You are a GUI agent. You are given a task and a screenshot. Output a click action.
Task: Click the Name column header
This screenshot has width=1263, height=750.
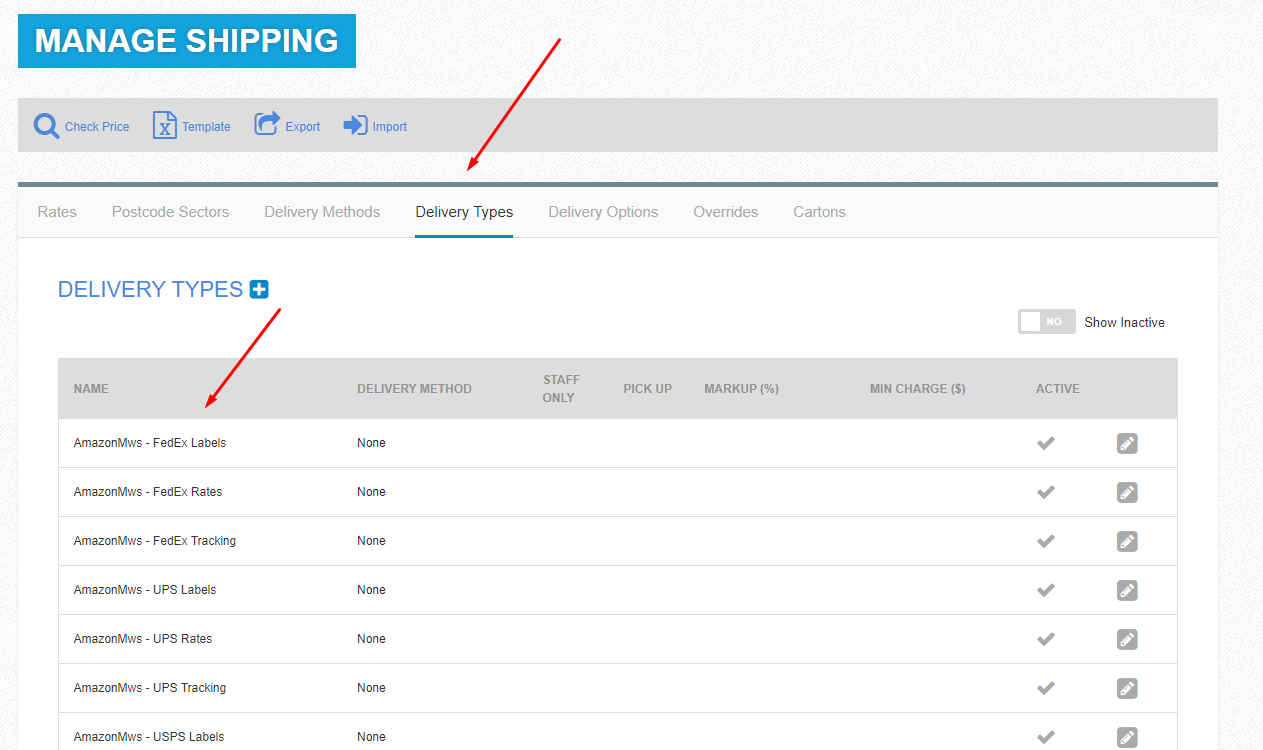coord(91,389)
